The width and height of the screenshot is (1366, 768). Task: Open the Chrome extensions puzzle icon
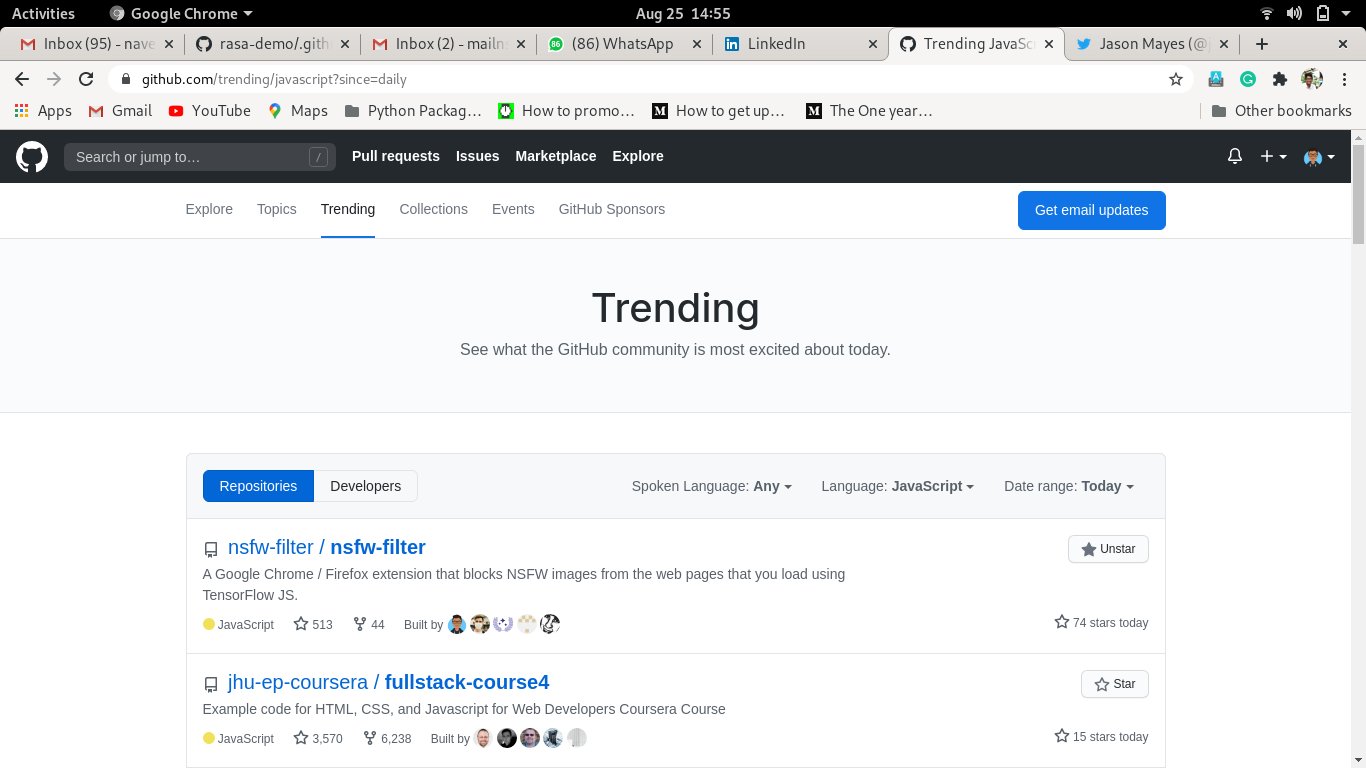coord(1280,78)
